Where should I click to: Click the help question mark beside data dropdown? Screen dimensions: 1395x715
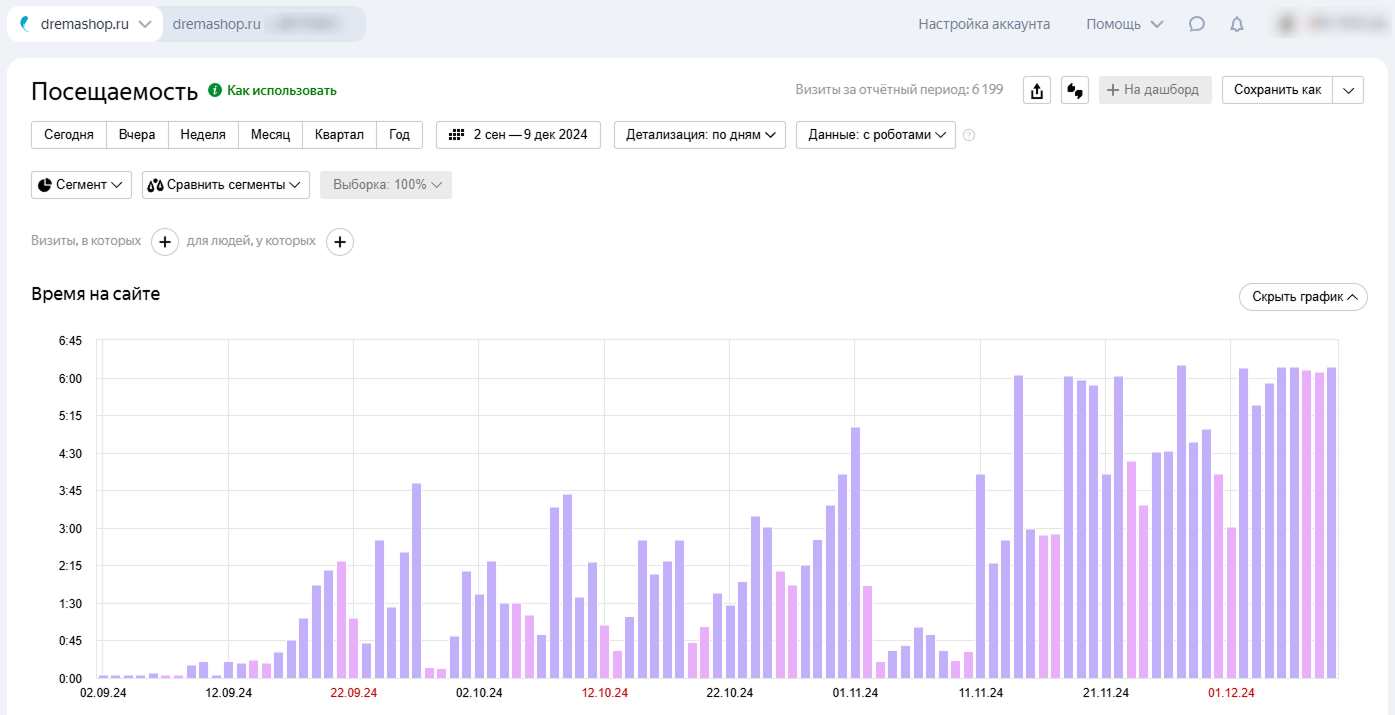click(968, 135)
